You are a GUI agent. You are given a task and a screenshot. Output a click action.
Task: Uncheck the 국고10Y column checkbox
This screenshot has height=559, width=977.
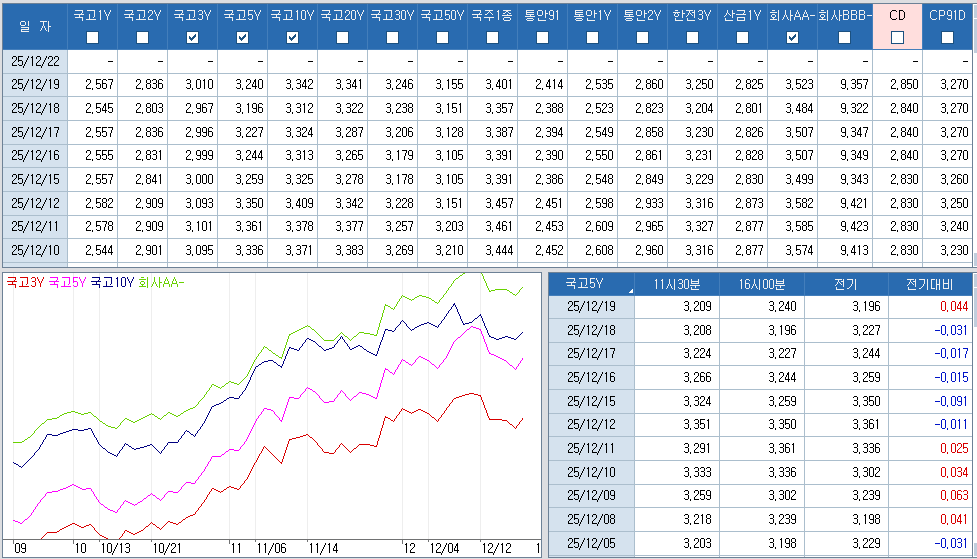pos(293,38)
